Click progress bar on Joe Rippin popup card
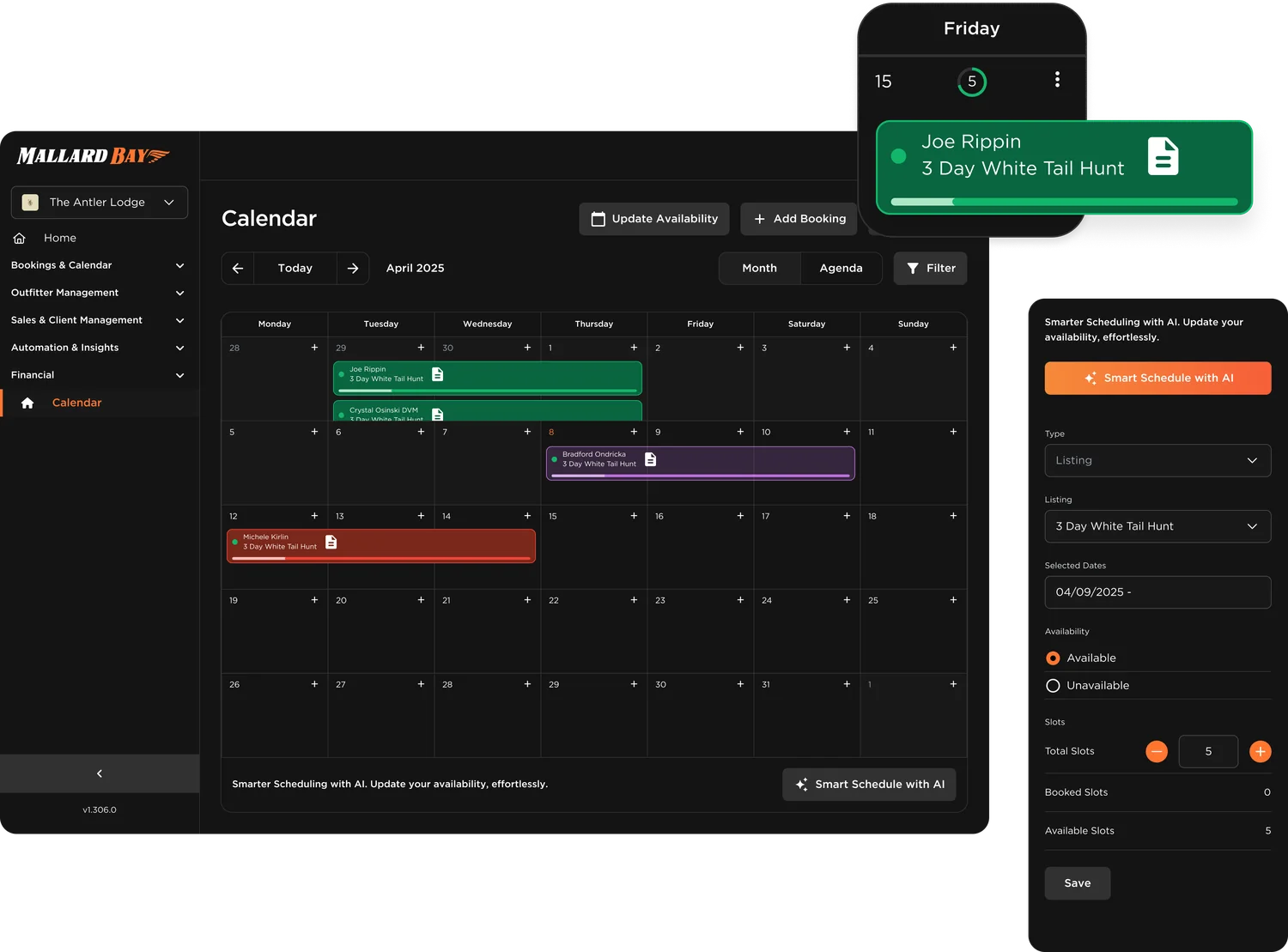This screenshot has width=1288, height=952. (1065, 202)
